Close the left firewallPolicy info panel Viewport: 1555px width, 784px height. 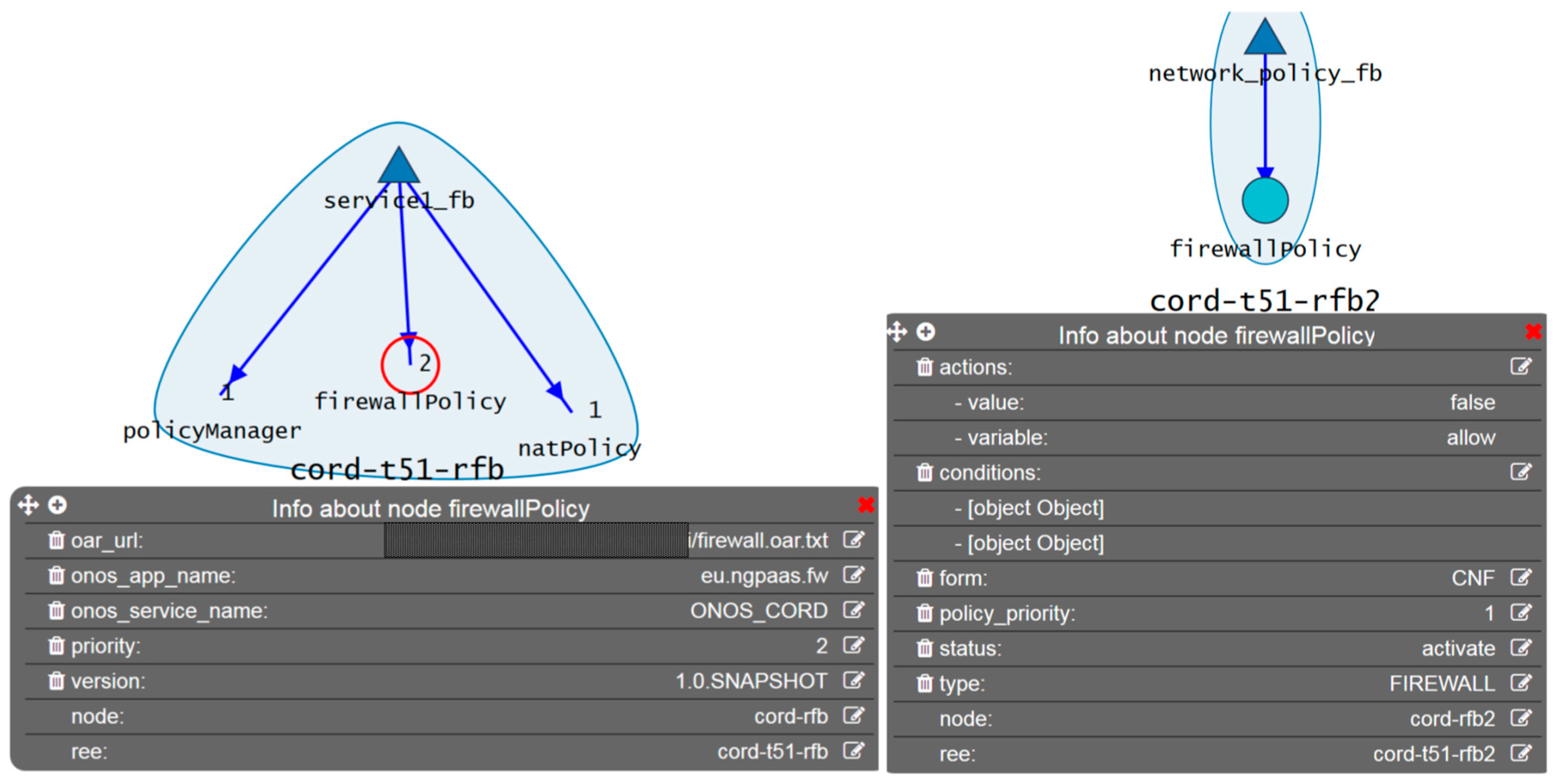(x=866, y=505)
